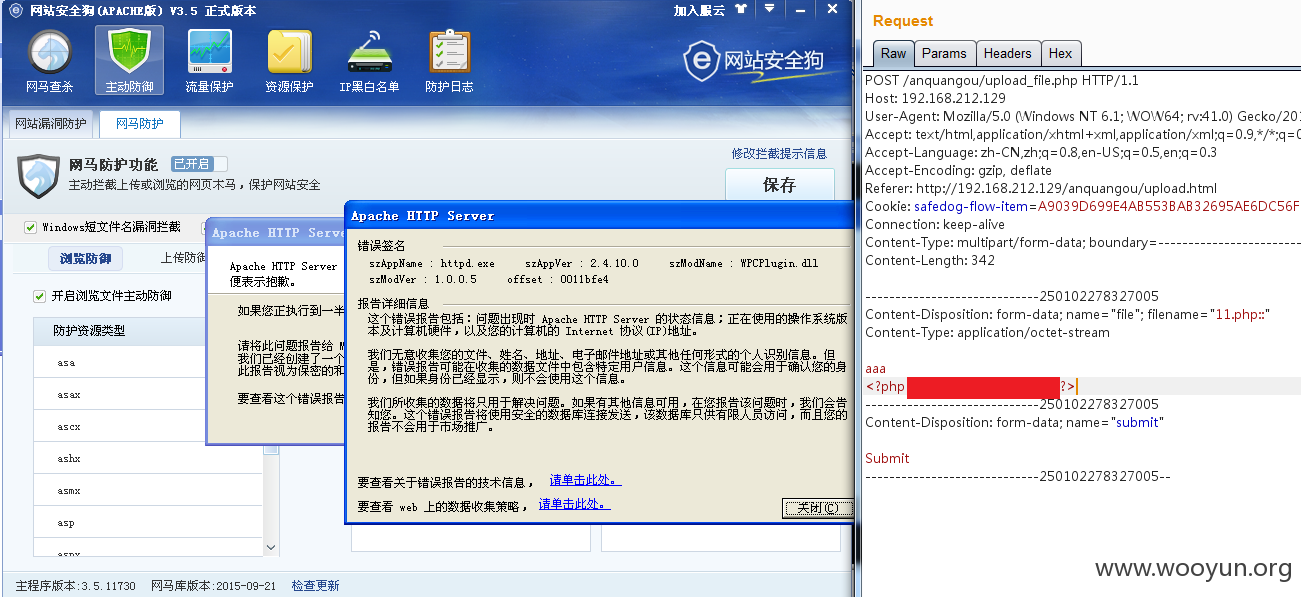The image size is (1301, 597).
Task: Select the asp row in resource list
Action: coord(148,522)
